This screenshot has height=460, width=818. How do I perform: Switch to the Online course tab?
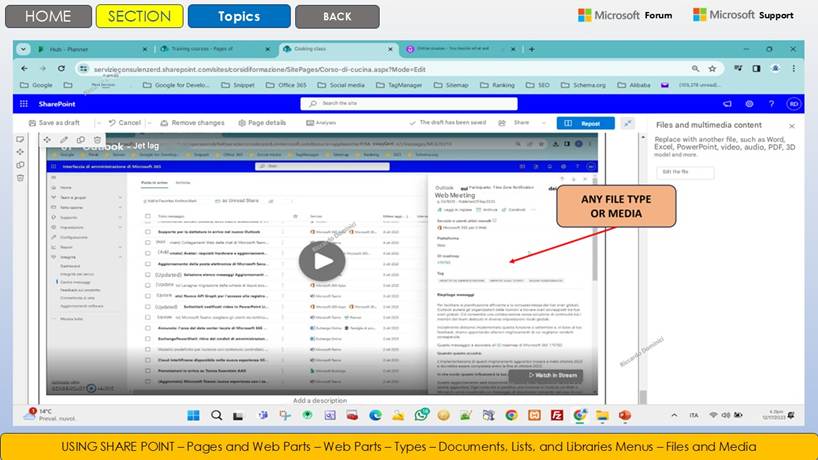461,49
